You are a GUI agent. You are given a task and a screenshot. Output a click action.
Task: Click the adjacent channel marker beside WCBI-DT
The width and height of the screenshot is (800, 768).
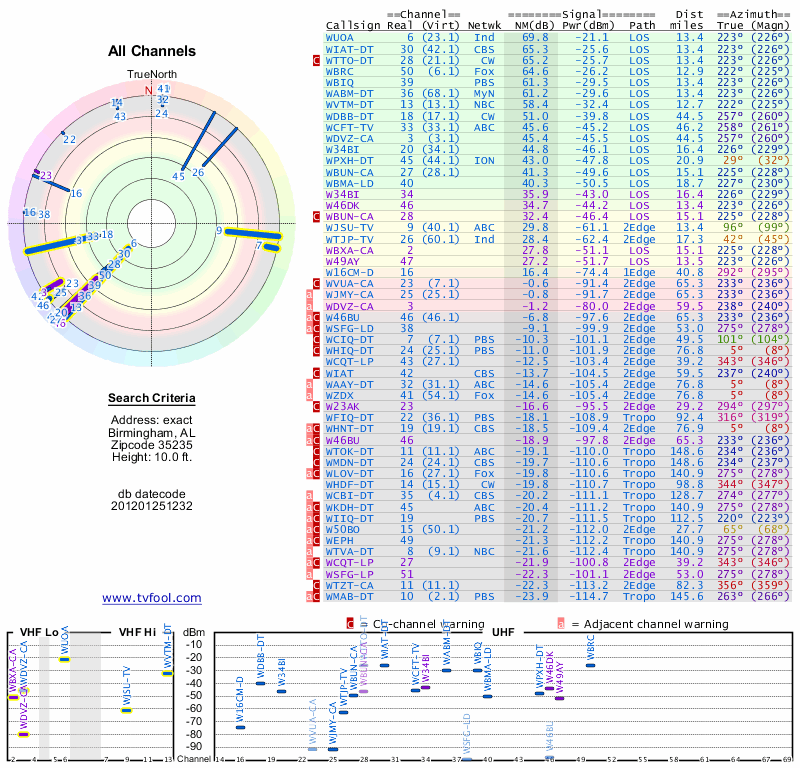click(x=309, y=496)
